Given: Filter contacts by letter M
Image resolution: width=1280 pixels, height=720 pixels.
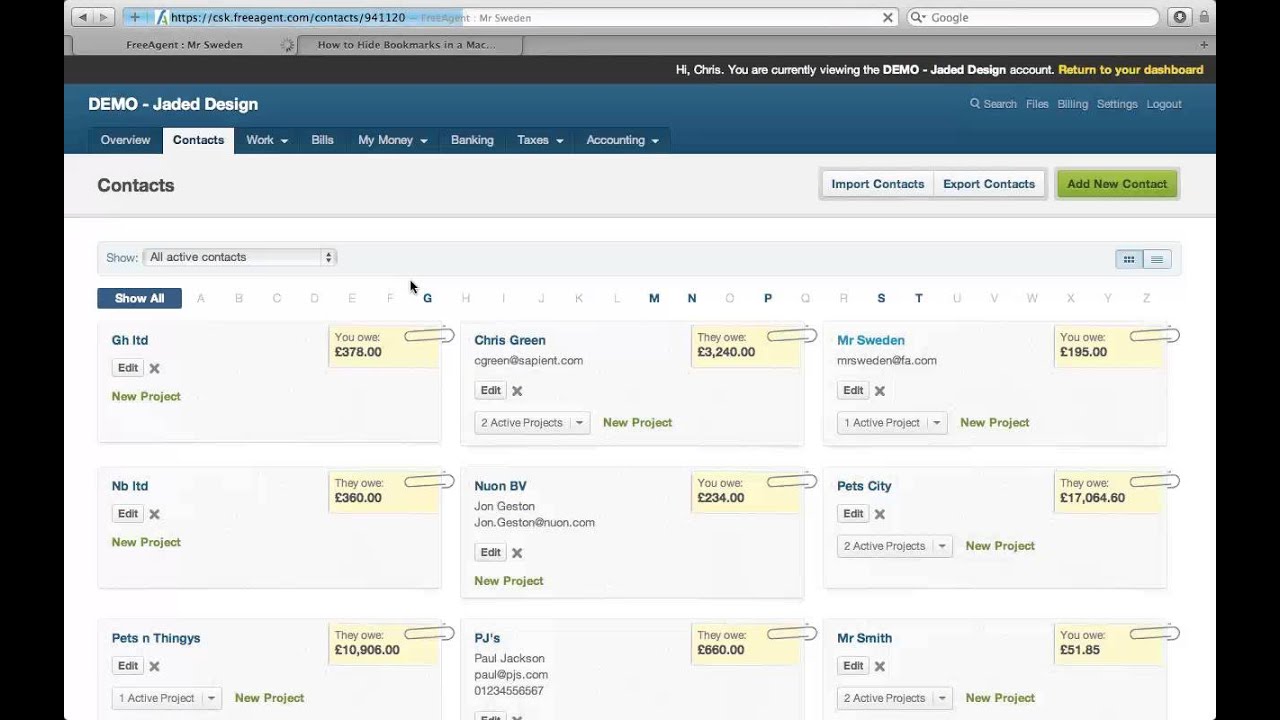Looking at the screenshot, I should (654, 298).
